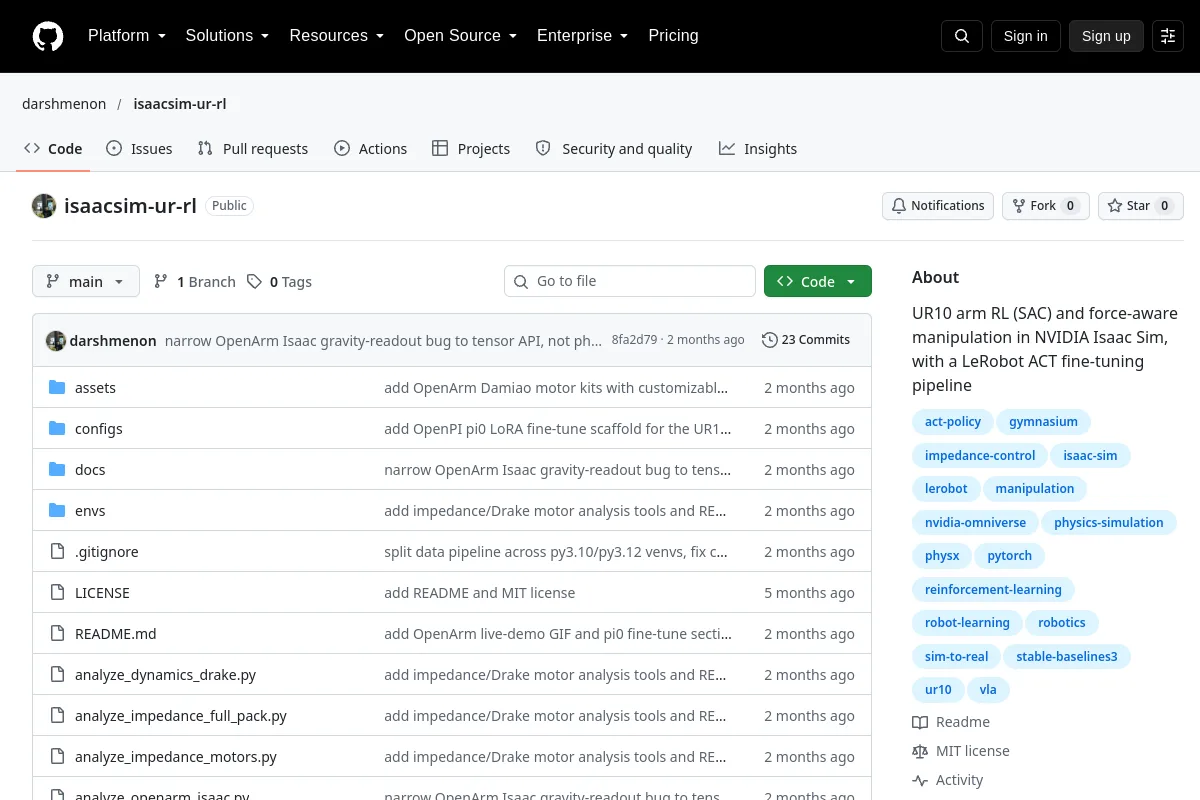Open the GitHub homepage logo

click(48, 36)
